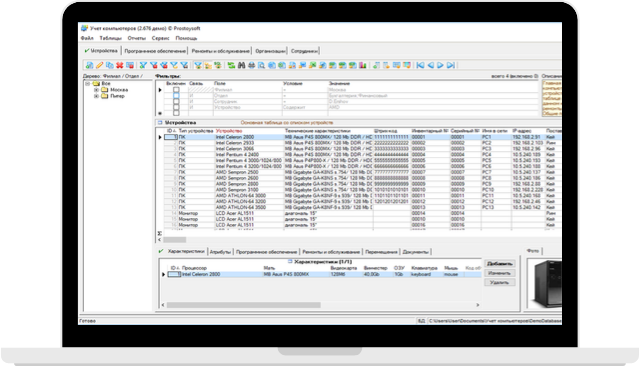The height and width of the screenshot is (366, 640).
Task: Expand the Москва tree node
Action: 96,90
